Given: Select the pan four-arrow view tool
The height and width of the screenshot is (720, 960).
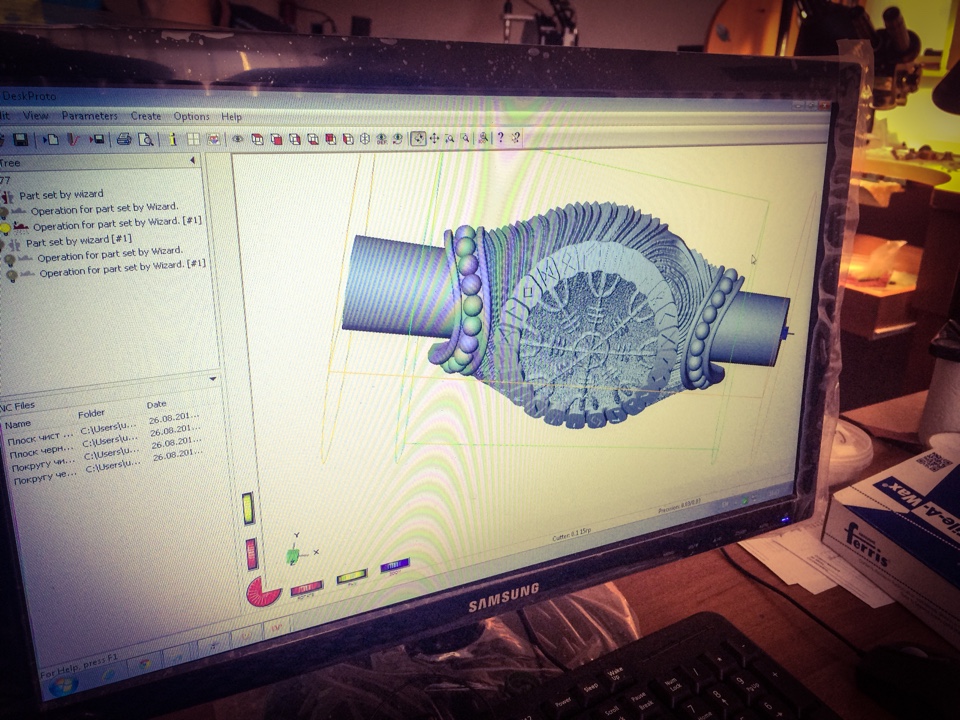Looking at the screenshot, I should (435, 139).
